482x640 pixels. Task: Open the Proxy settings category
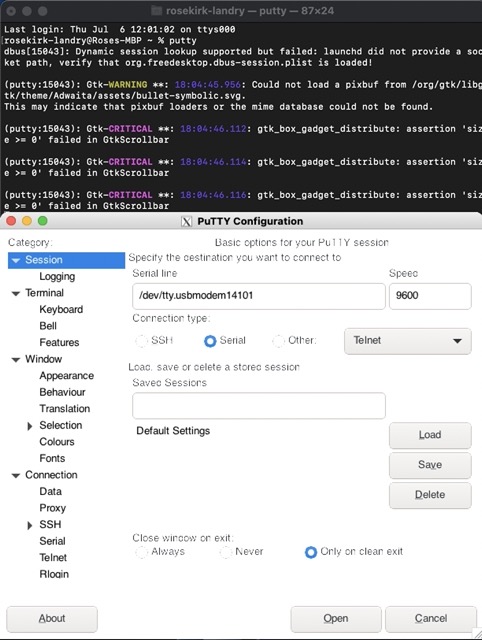tap(53, 508)
